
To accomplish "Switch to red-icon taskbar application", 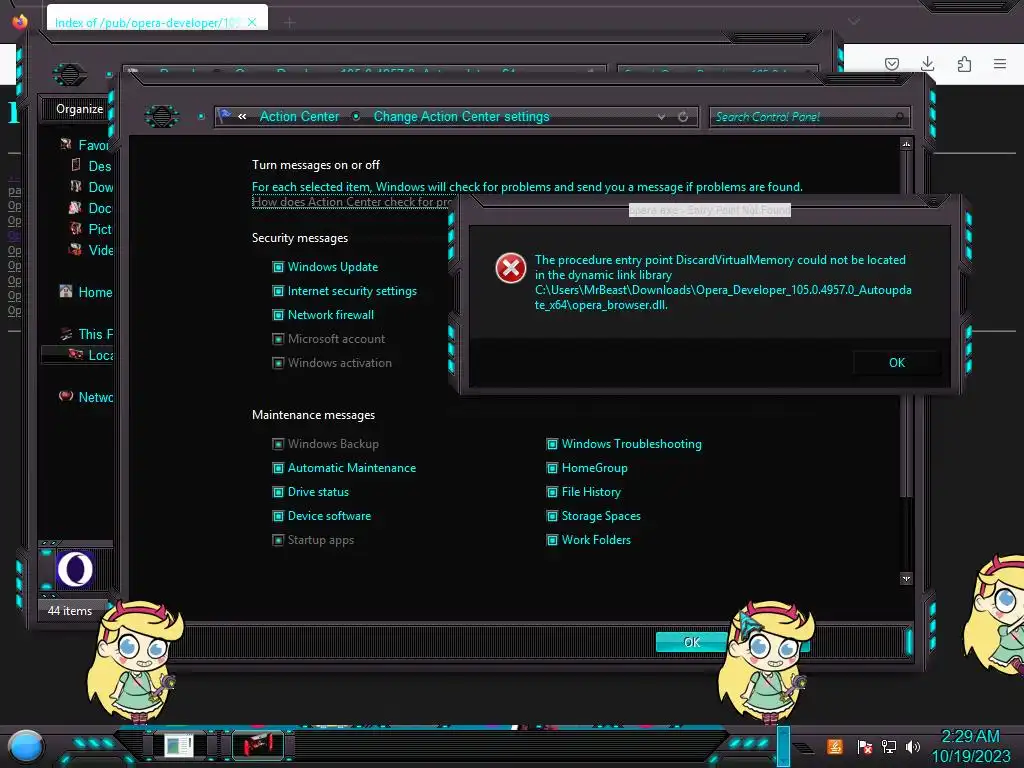I will [258, 745].
